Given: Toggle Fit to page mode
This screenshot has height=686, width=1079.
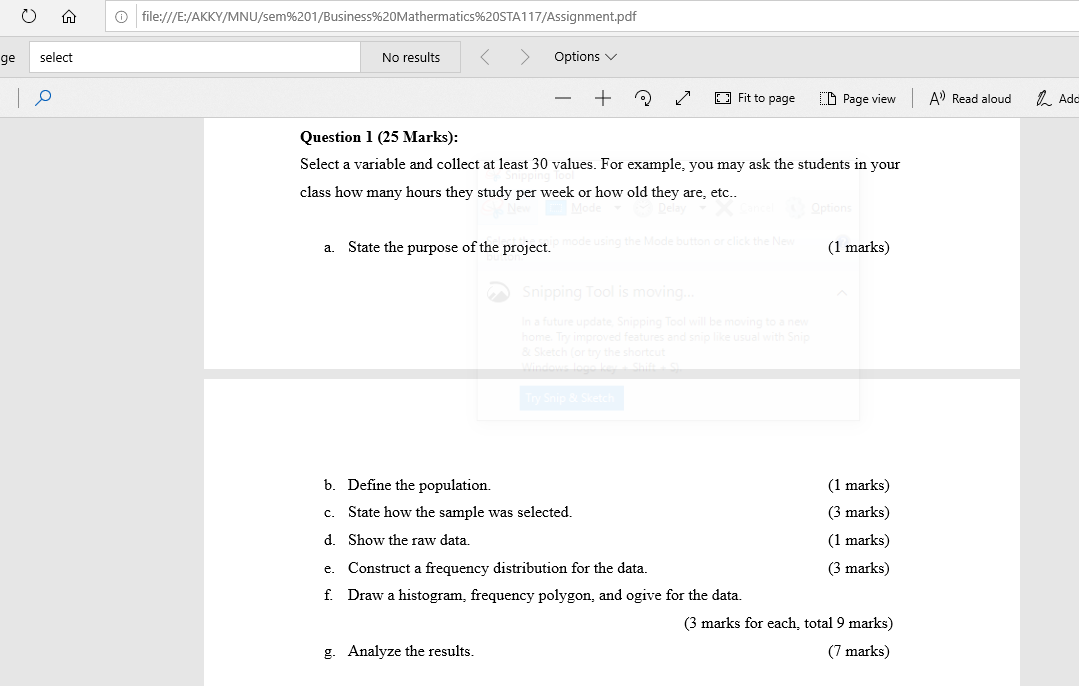Looking at the screenshot, I should pyautogui.click(x=754, y=97).
